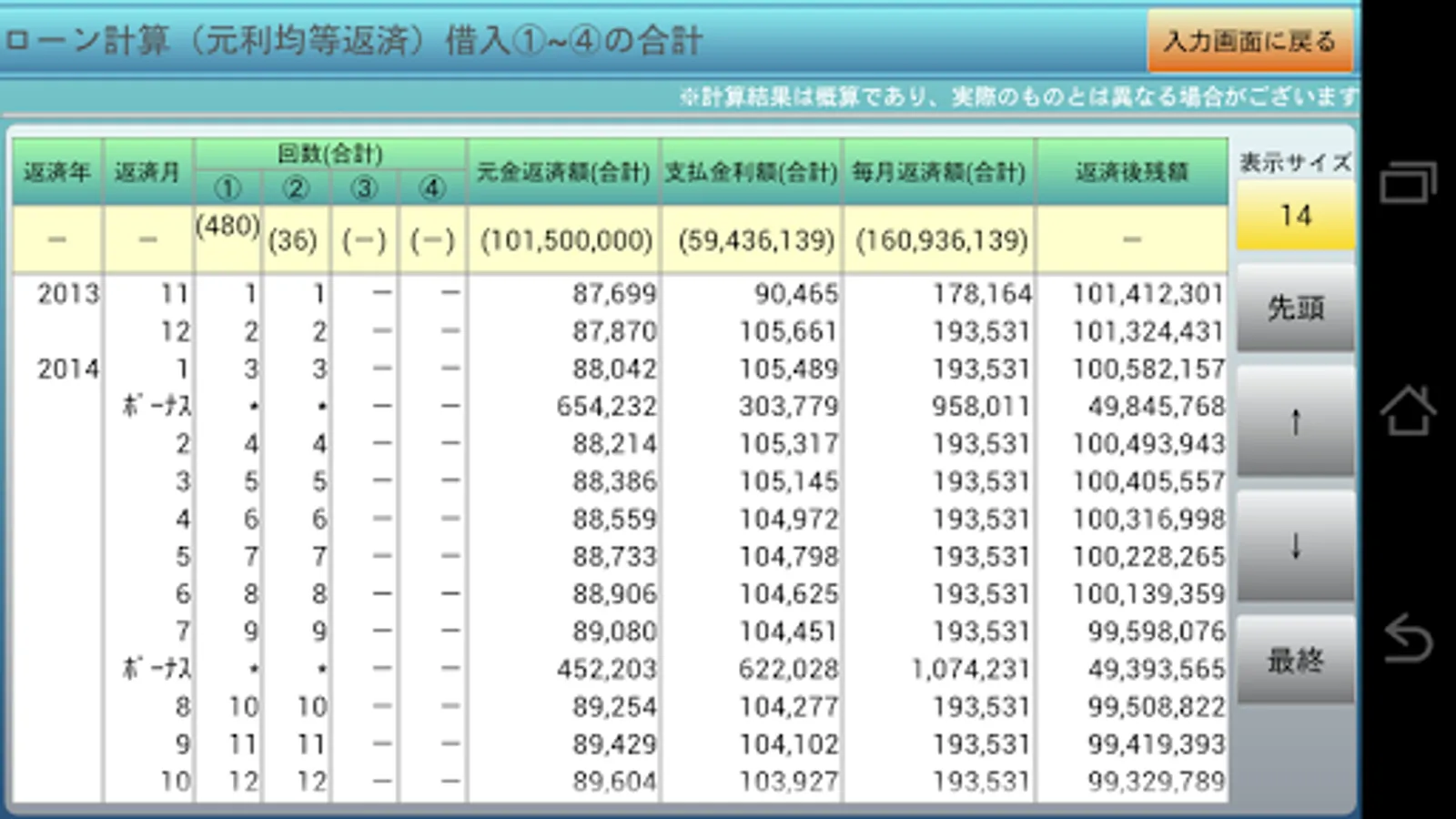Click the 表示サイズ label
This screenshot has width=1456, height=819.
click(1295, 162)
